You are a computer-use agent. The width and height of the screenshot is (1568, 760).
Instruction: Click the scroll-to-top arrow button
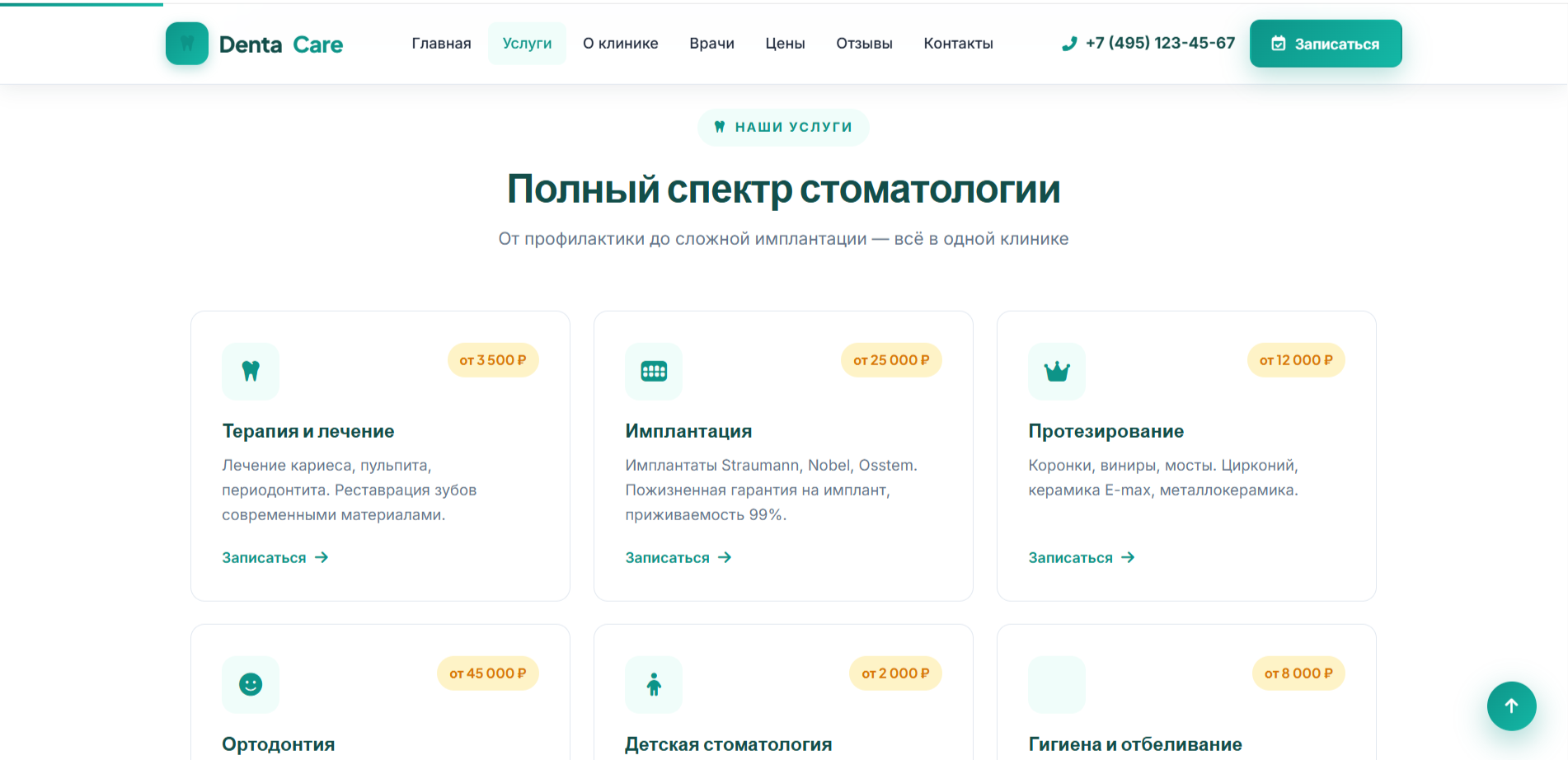coord(1511,706)
